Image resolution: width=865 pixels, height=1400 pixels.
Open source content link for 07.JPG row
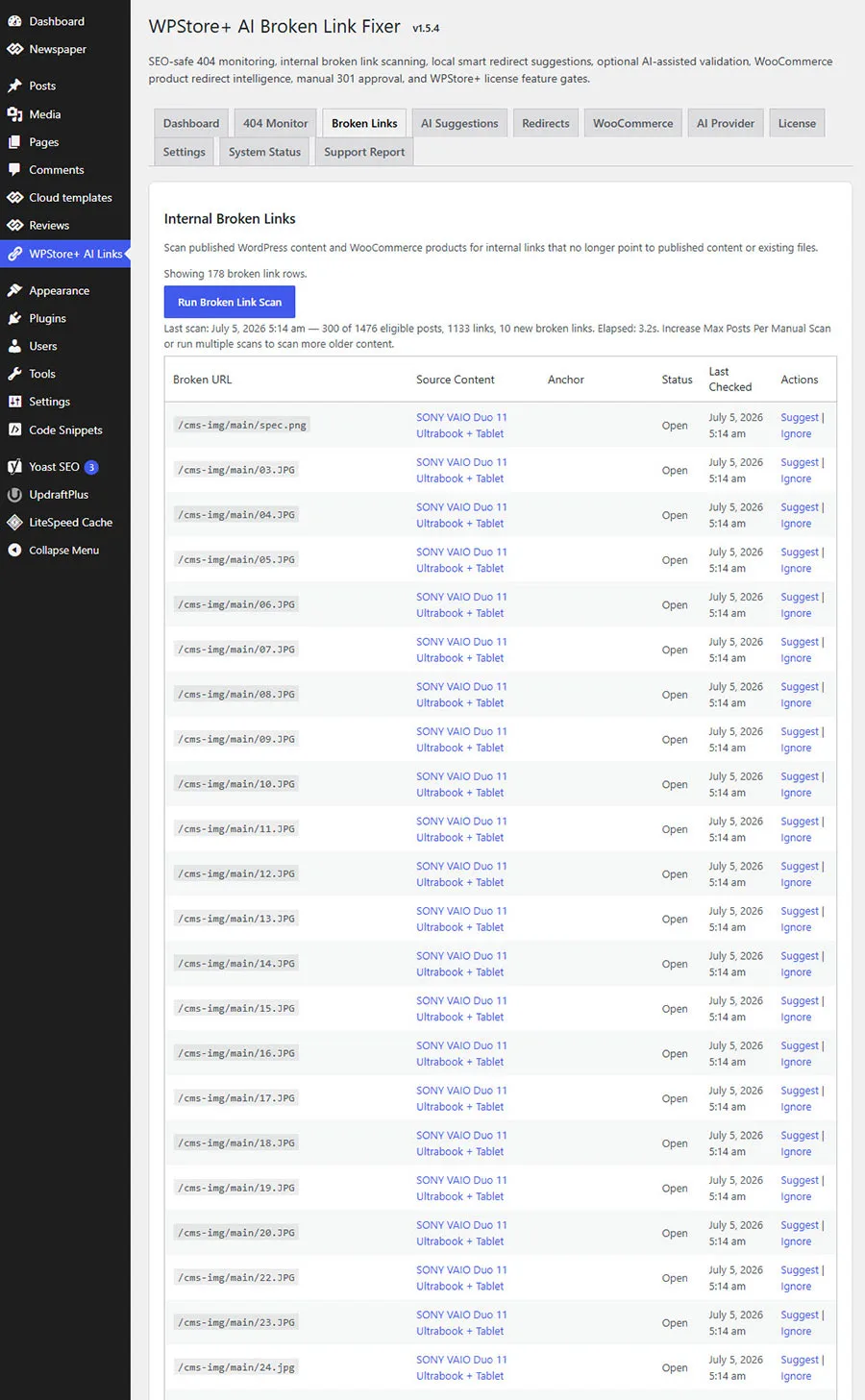(x=461, y=650)
